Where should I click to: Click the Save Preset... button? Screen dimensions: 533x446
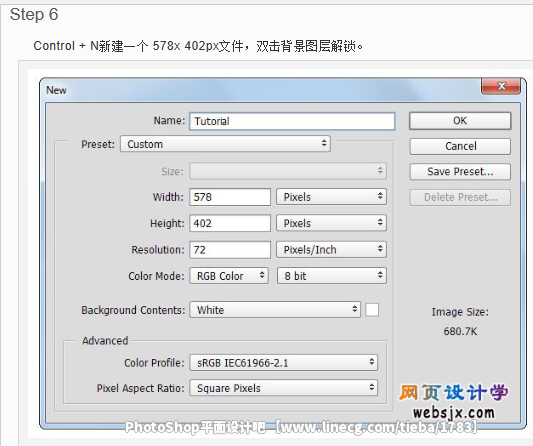click(x=460, y=172)
